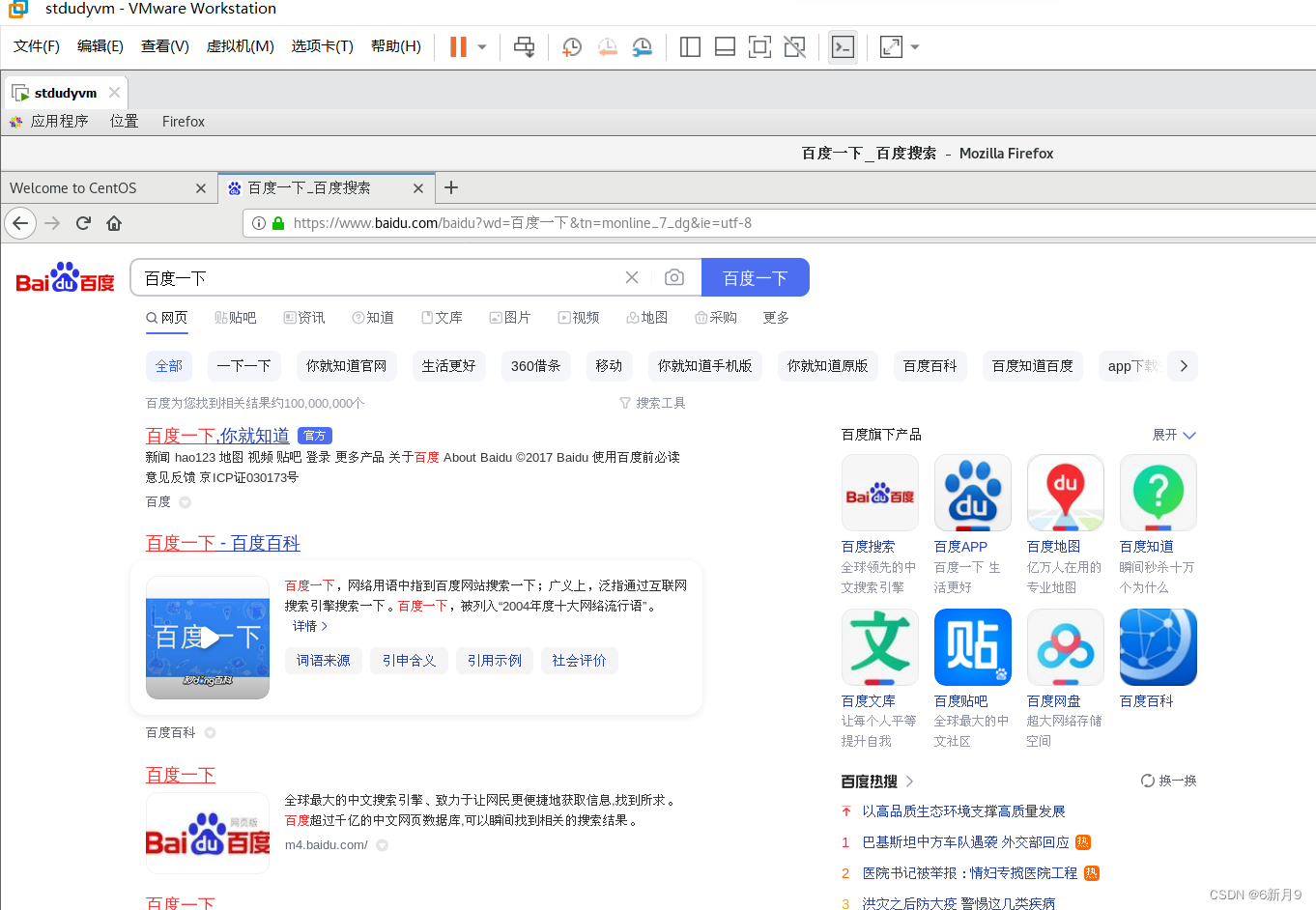Open the 帮助(H) menu
1316x910 pixels.
coord(396,46)
